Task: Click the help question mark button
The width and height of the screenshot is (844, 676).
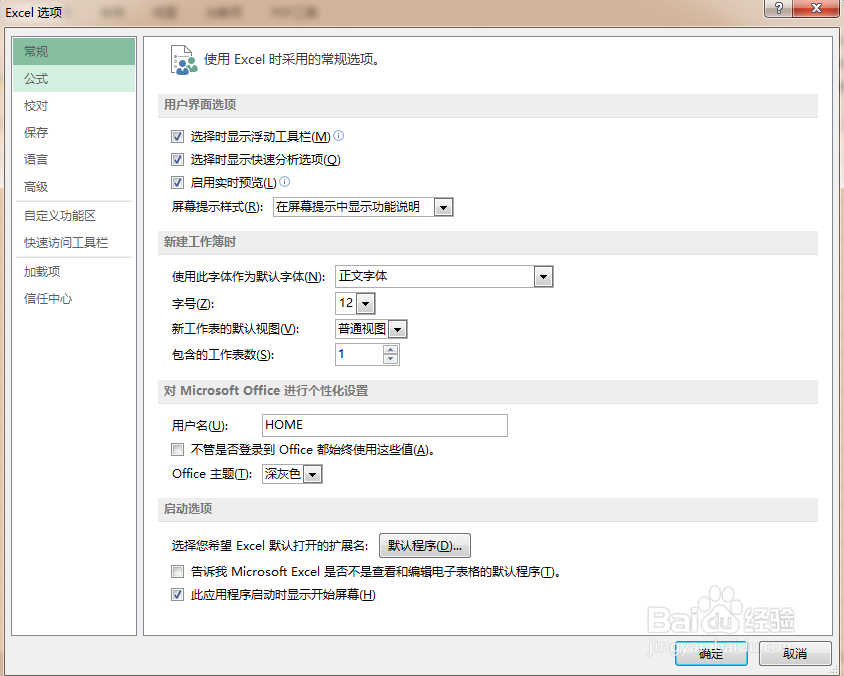Action: [x=778, y=8]
